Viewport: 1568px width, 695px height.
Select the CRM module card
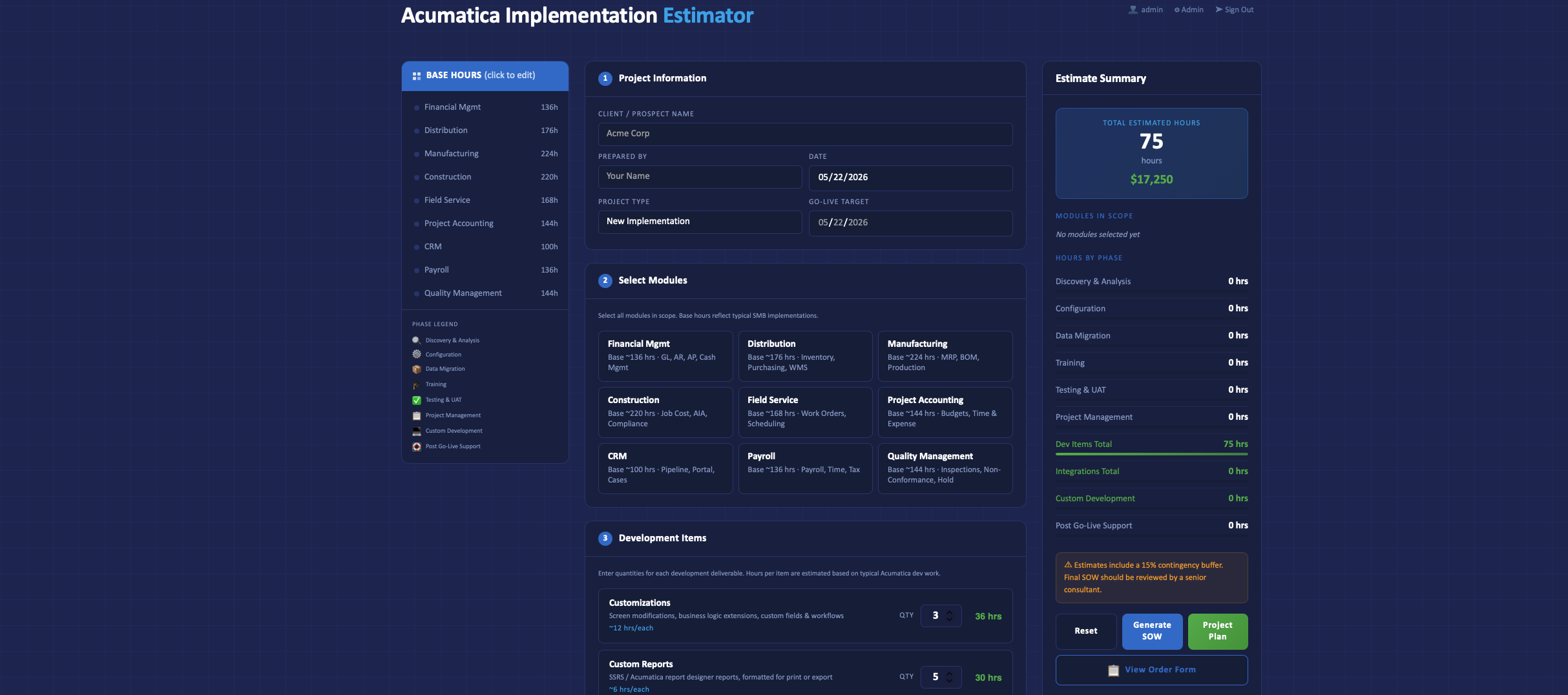coord(665,468)
